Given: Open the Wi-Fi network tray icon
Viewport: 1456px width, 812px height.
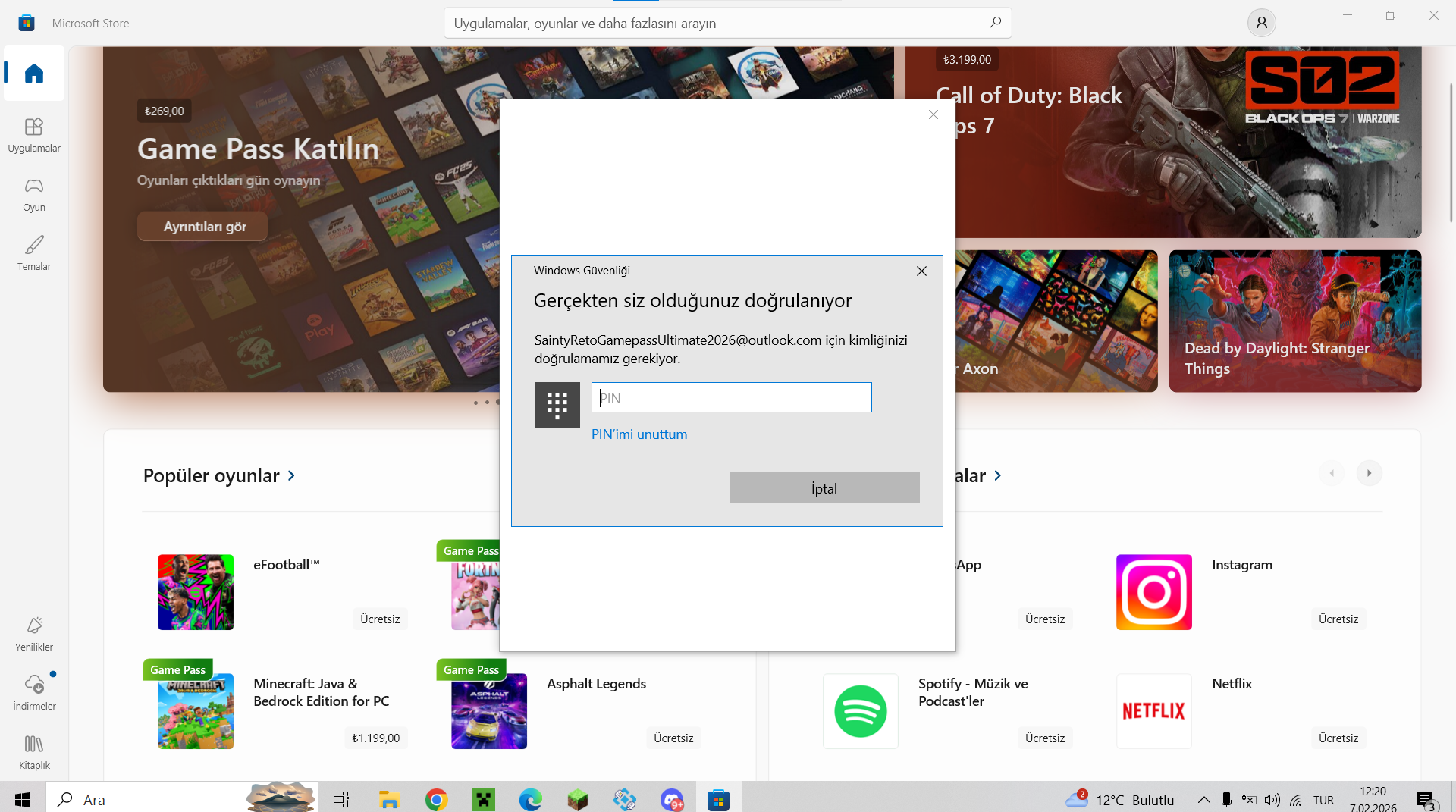Looking at the screenshot, I should [1296, 800].
